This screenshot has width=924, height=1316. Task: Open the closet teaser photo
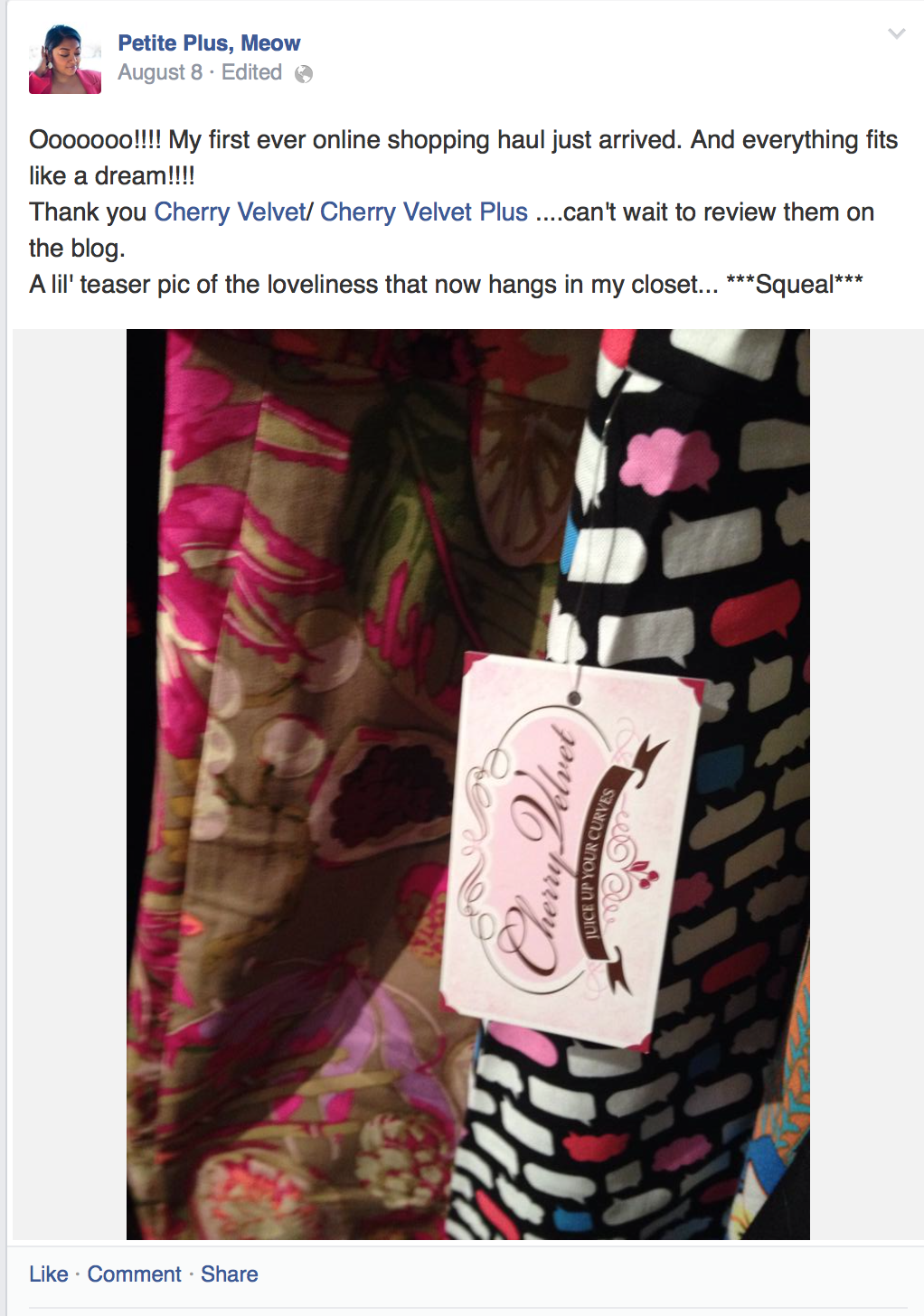[x=467, y=784]
